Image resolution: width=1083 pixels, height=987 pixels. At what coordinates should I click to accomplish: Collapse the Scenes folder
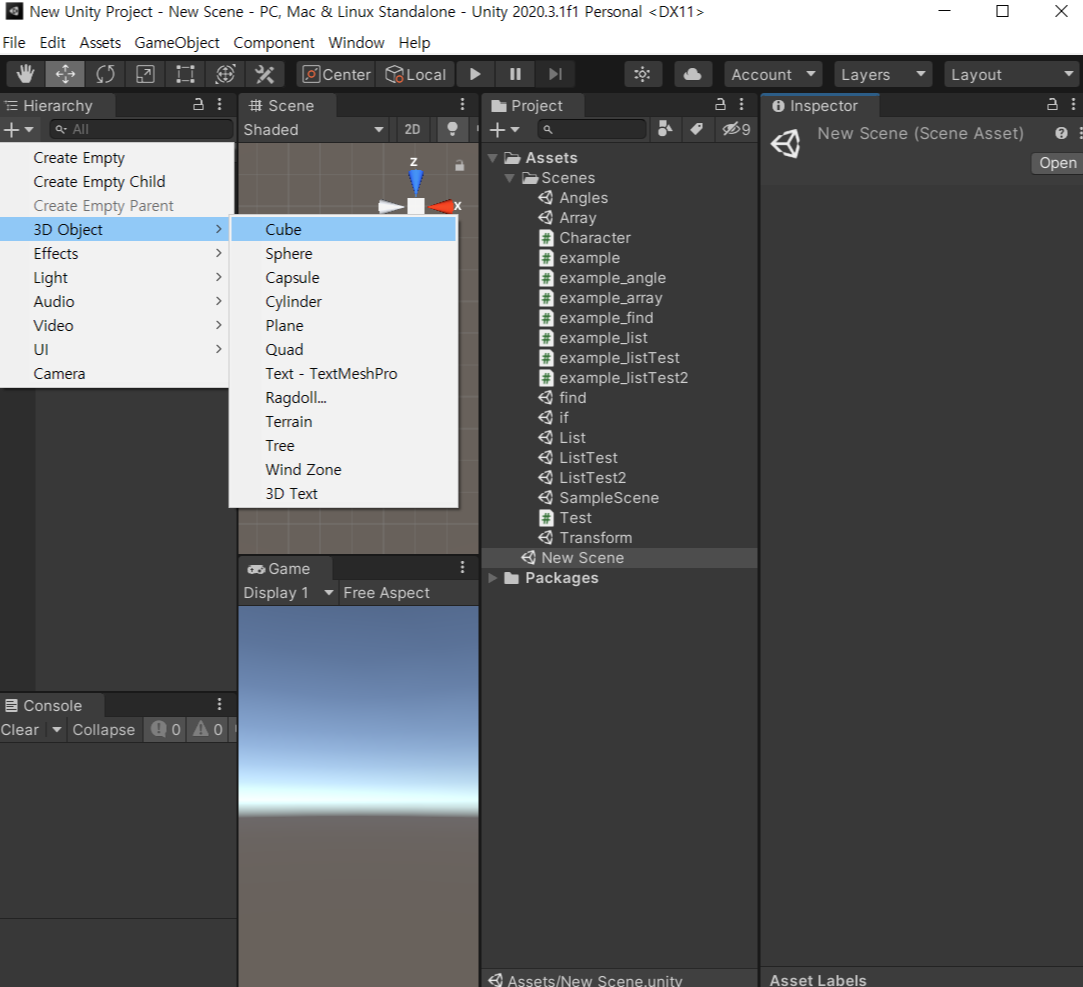pyautogui.click(x=510, y=178)
